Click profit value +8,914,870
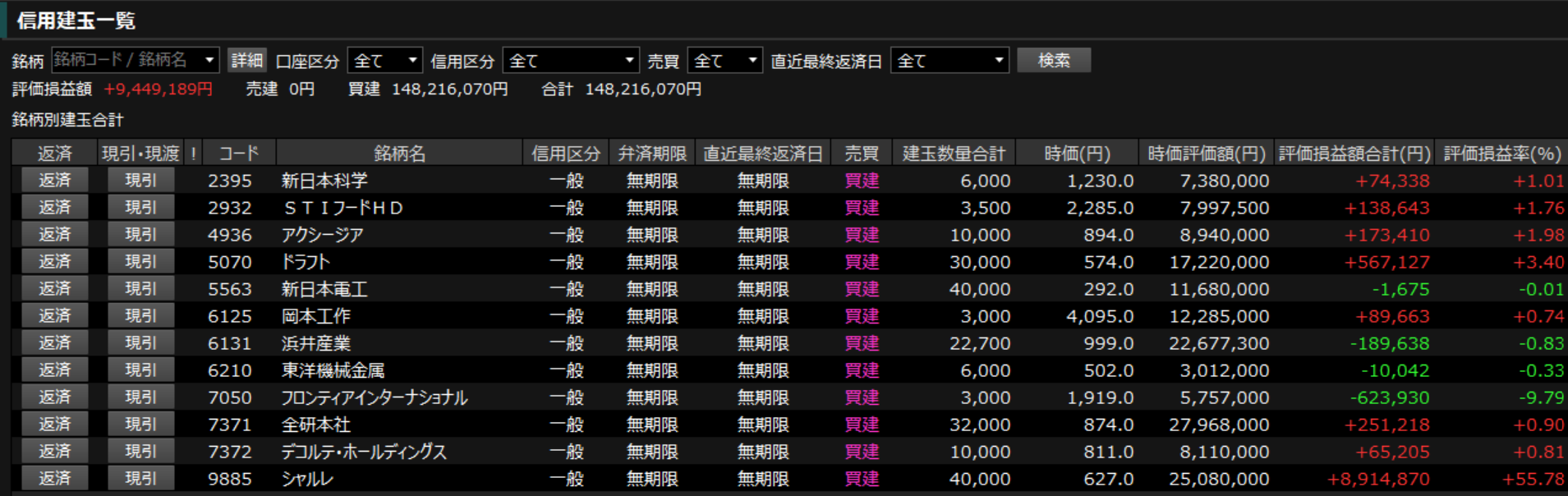 [x=1378, y=479]
